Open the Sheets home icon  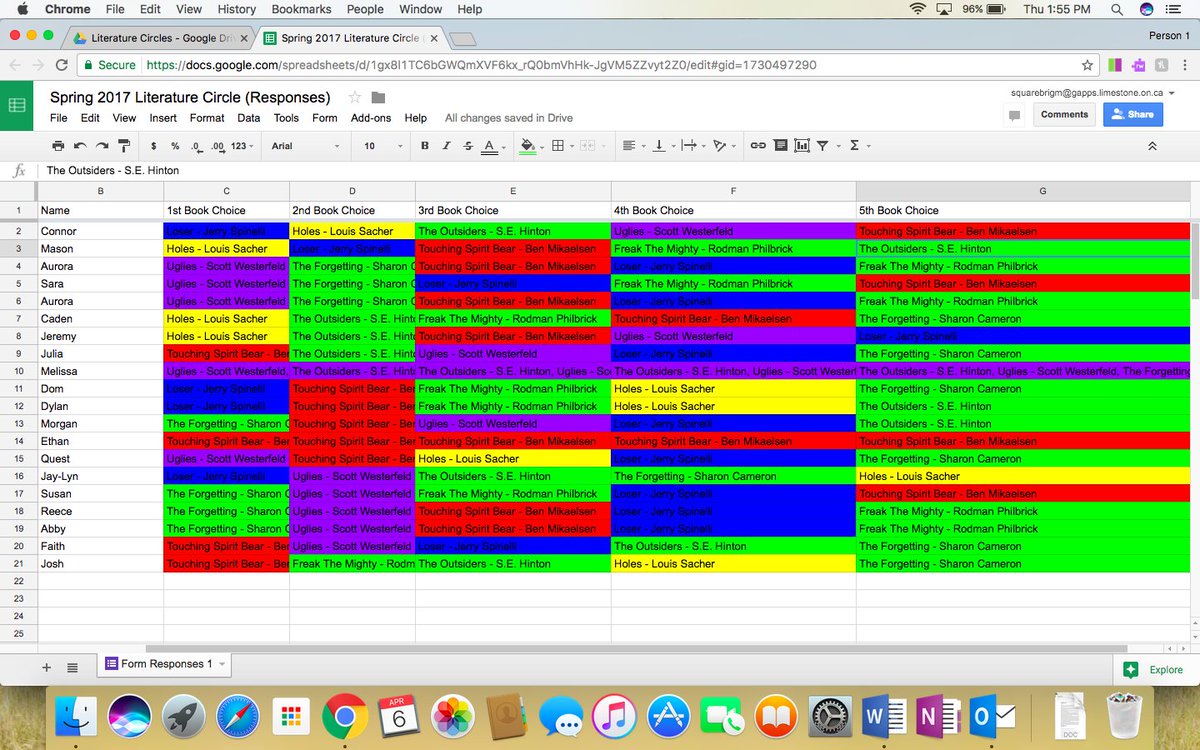17,107
